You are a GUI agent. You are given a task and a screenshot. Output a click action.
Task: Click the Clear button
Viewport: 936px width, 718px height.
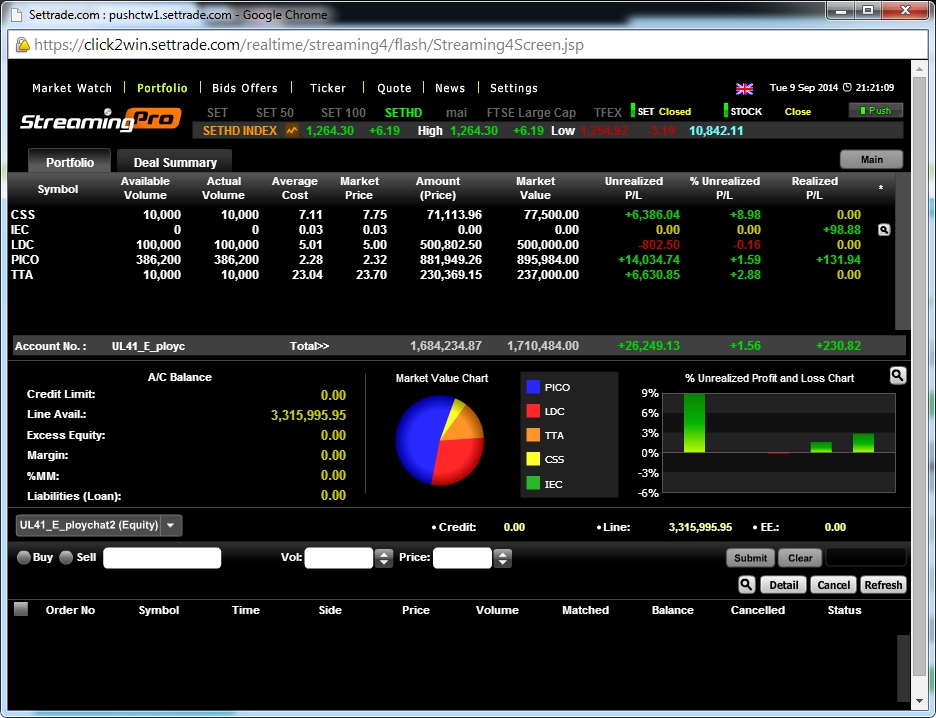tap(800, 558)
